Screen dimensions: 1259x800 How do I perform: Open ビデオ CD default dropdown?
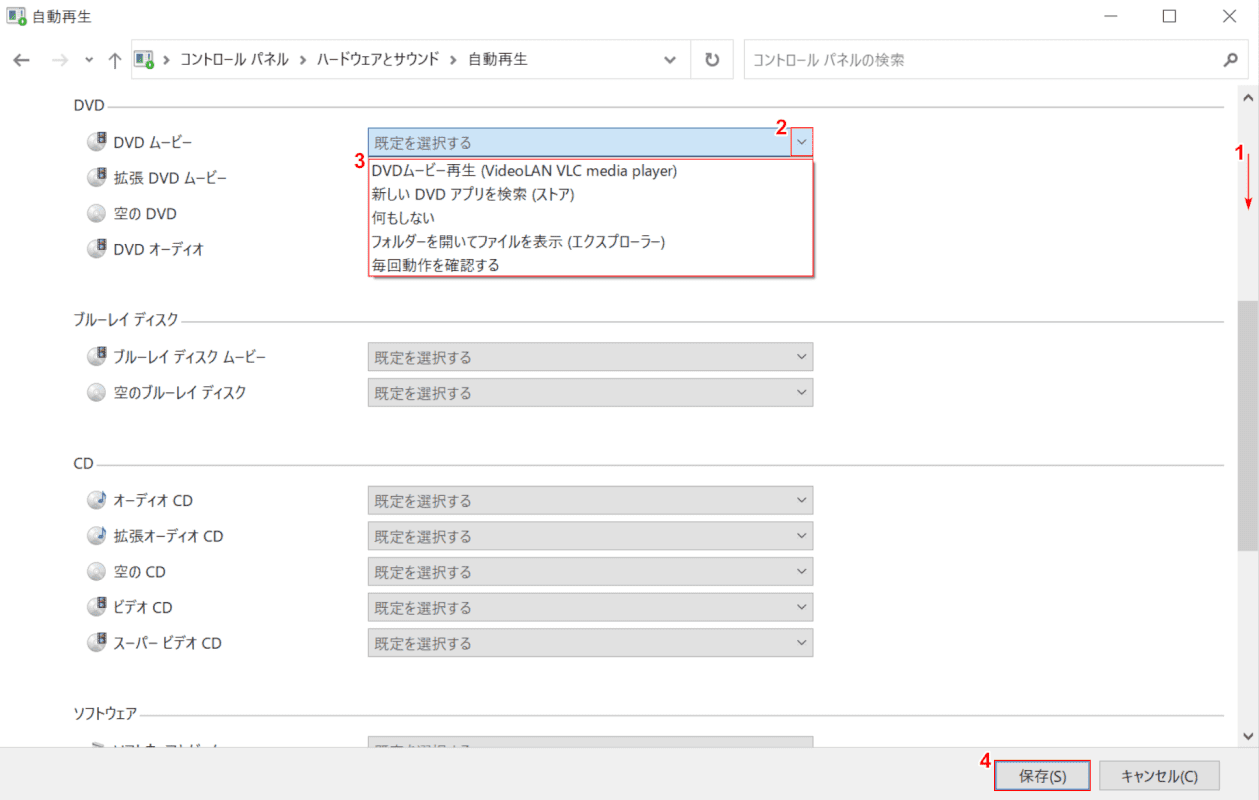tap(590, 607)
